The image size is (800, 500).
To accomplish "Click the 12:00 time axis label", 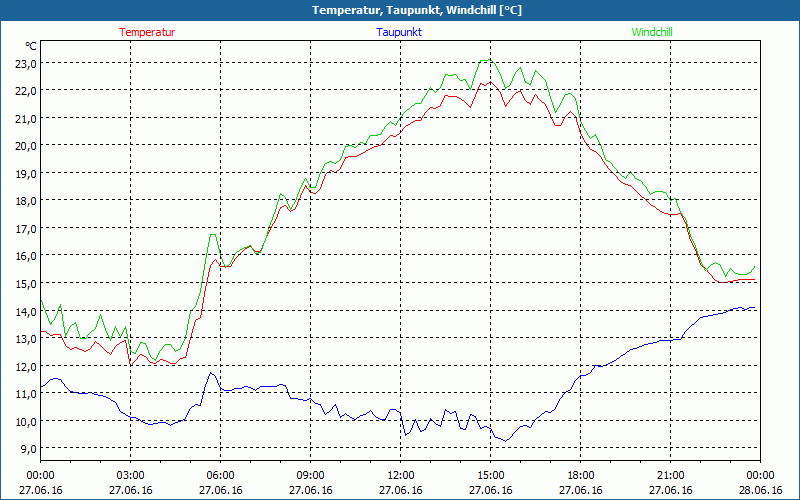I will point(401,476).
